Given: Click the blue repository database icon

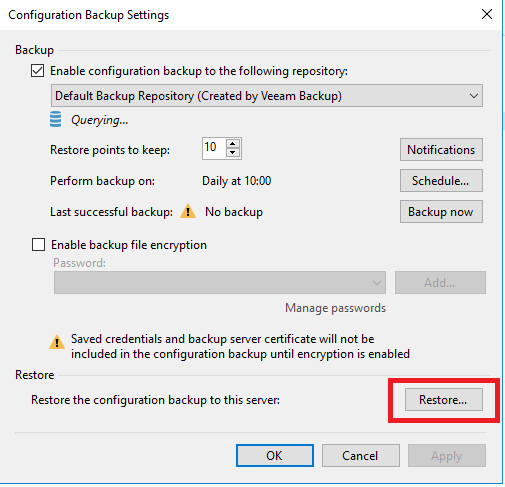Looking at the screenshot, I should pyautogui.click(x=55, y=119).
